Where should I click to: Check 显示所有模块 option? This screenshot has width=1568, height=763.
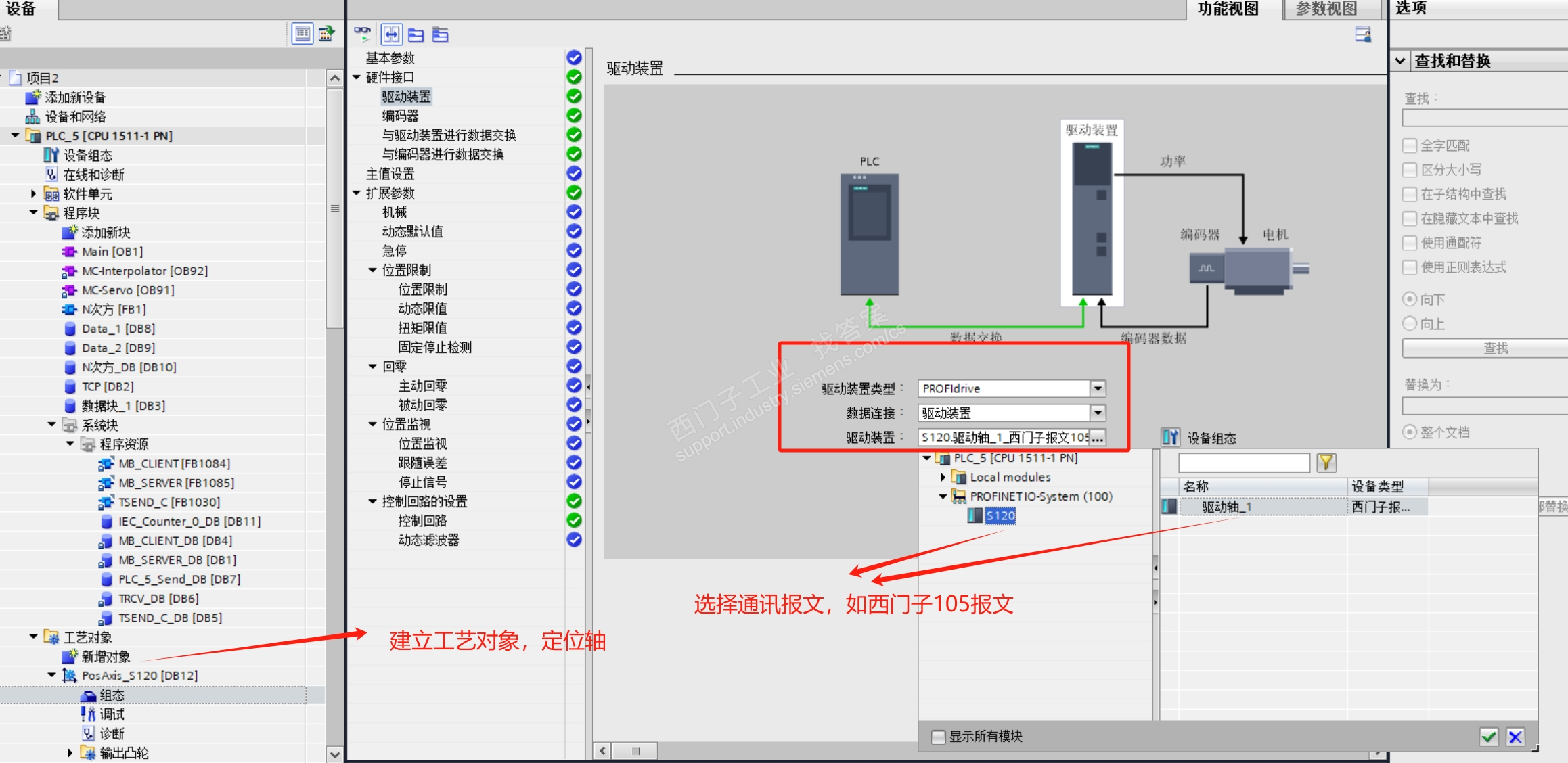click(x=938, y=737)
